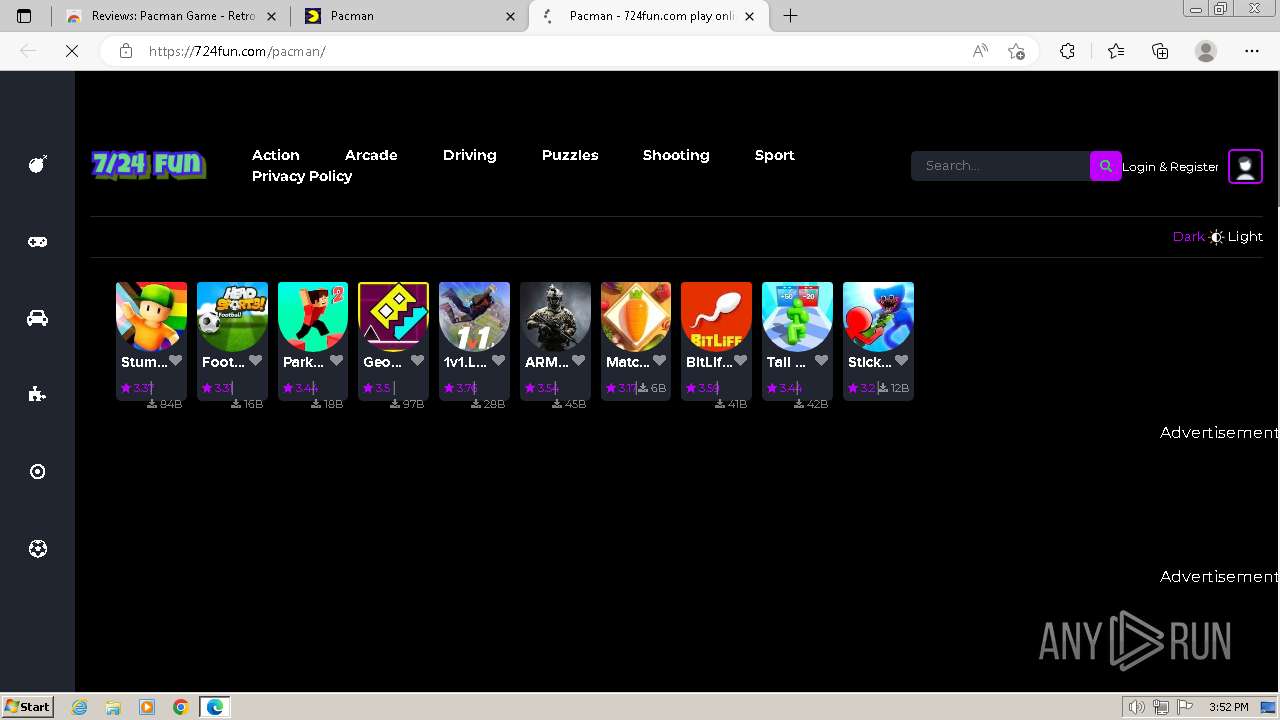Open the Shooting menu item
This screenshot has width=1280, height=720.
[676, 155]
